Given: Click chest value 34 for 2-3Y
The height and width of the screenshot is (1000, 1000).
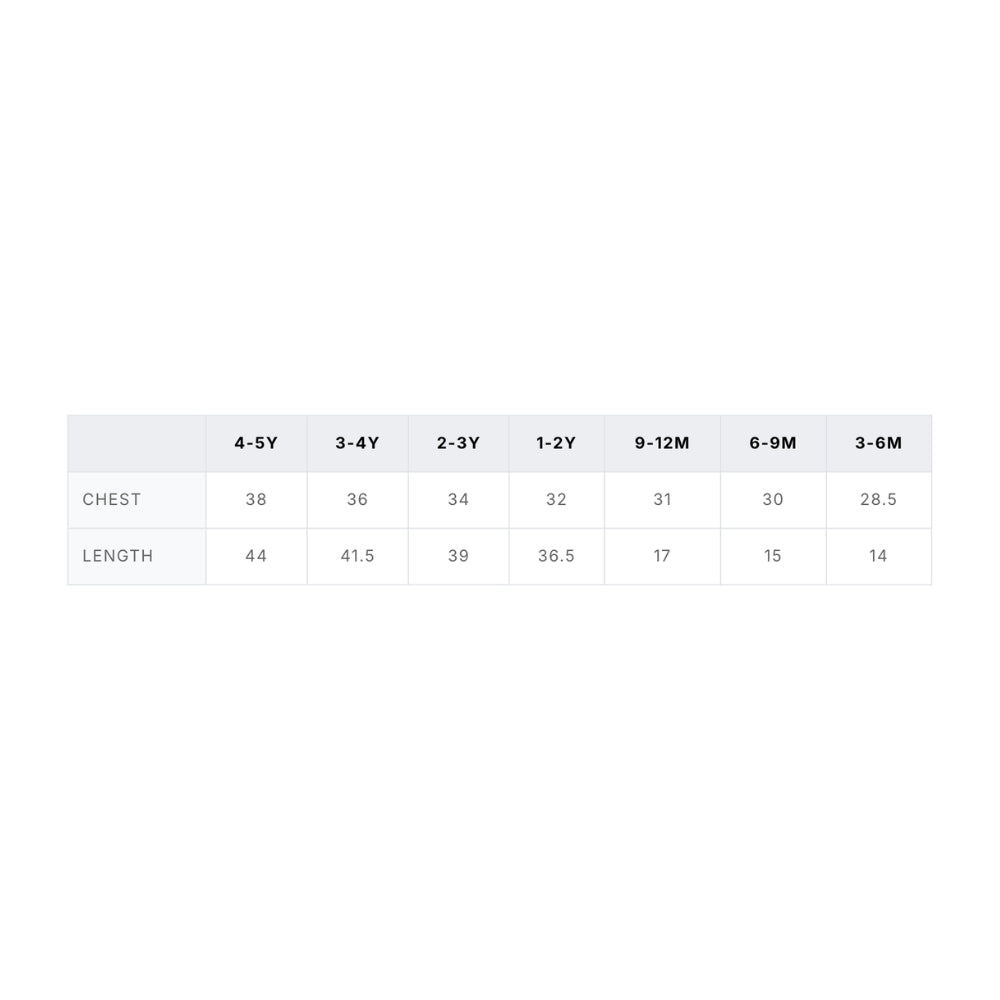Looking at the screenshot, I should (458, 499).
